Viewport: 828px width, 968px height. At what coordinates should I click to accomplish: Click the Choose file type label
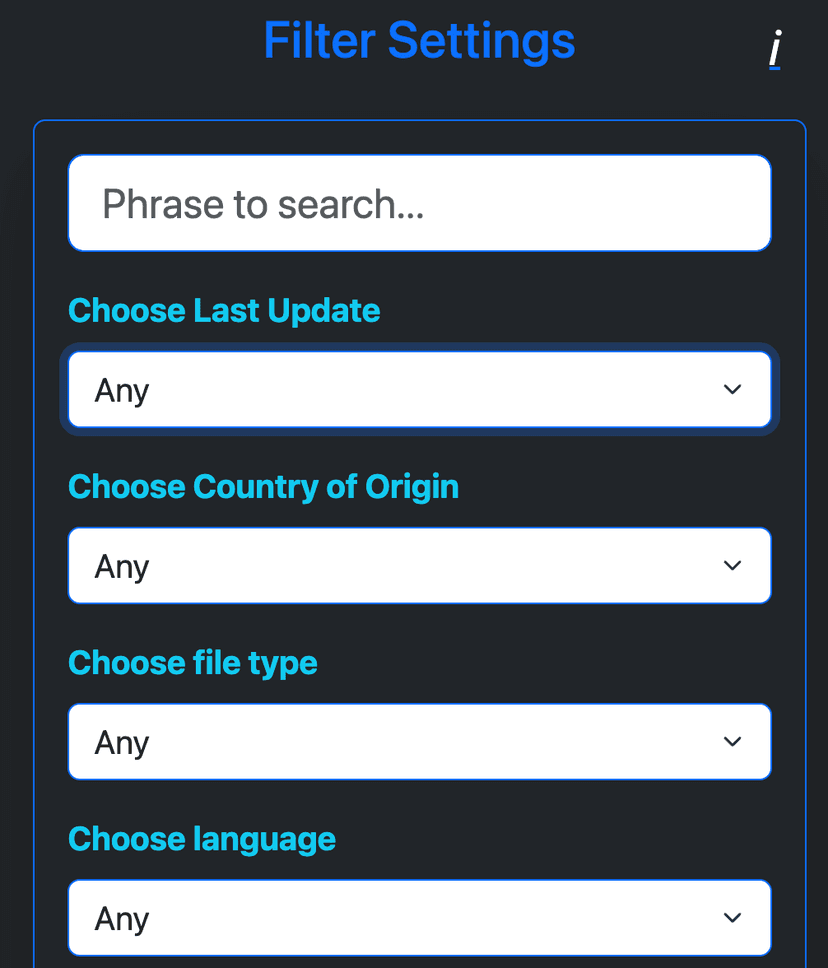pyautogui.click(x=192, y=663)
